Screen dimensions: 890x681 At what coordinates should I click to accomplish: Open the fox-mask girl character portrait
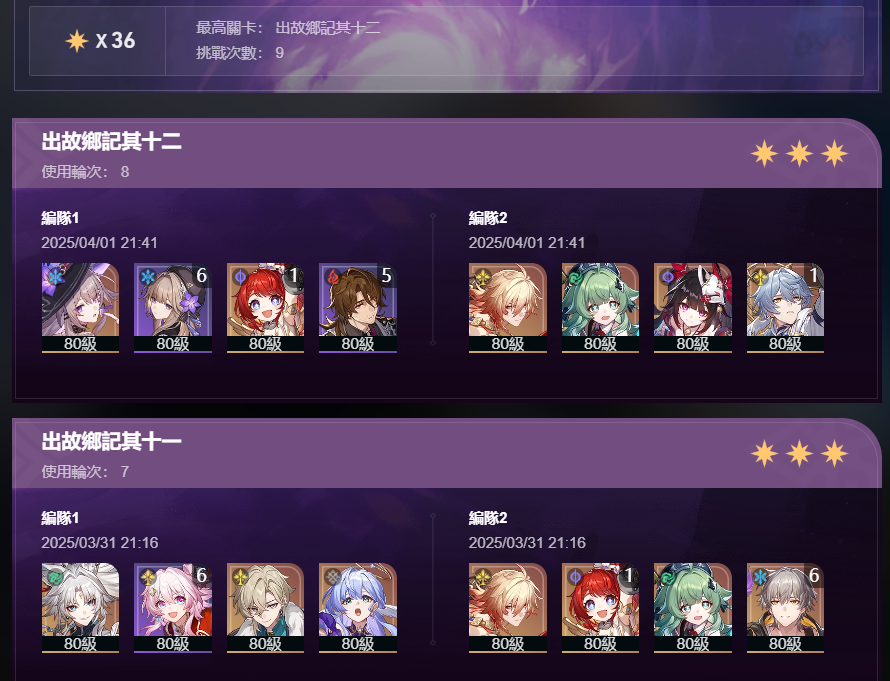pos(692,308)
